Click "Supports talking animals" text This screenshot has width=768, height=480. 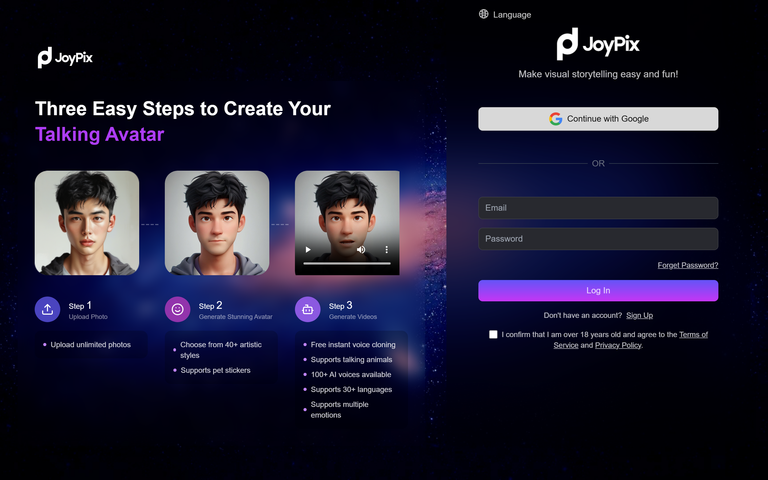tap(351, 360)
